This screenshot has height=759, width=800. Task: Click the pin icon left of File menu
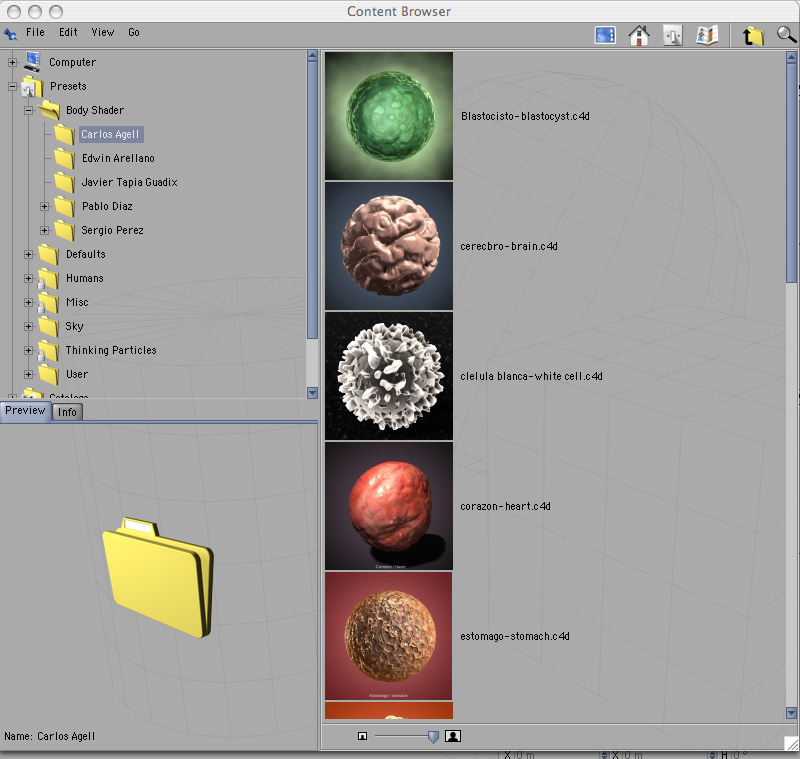10,34
